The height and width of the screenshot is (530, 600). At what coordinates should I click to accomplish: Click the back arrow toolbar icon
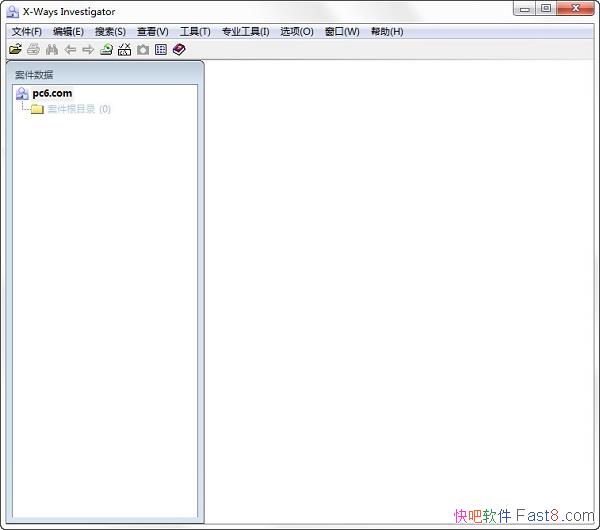(70, 49)
